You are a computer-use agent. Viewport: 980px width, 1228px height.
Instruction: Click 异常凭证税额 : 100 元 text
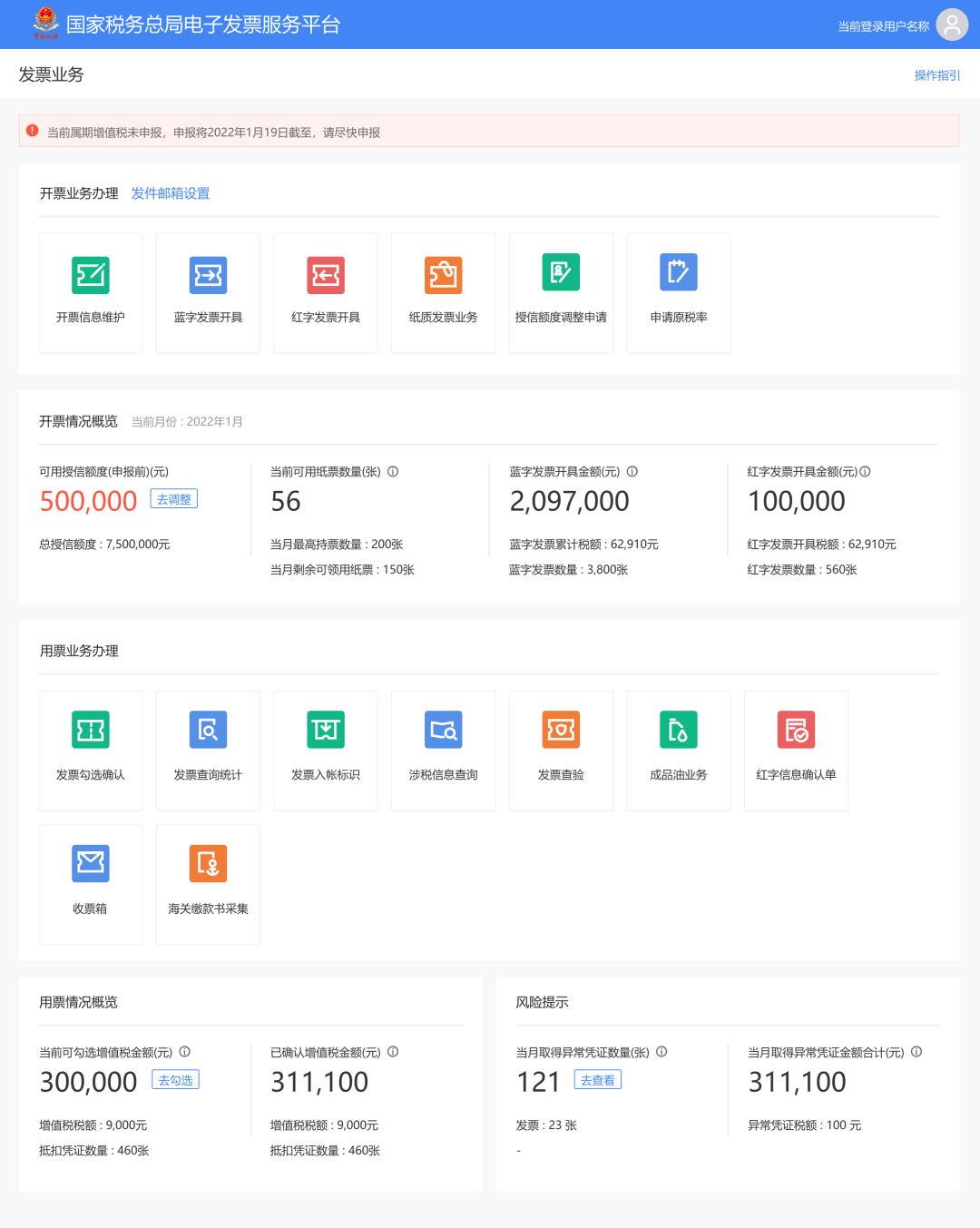click(805, 1125)
